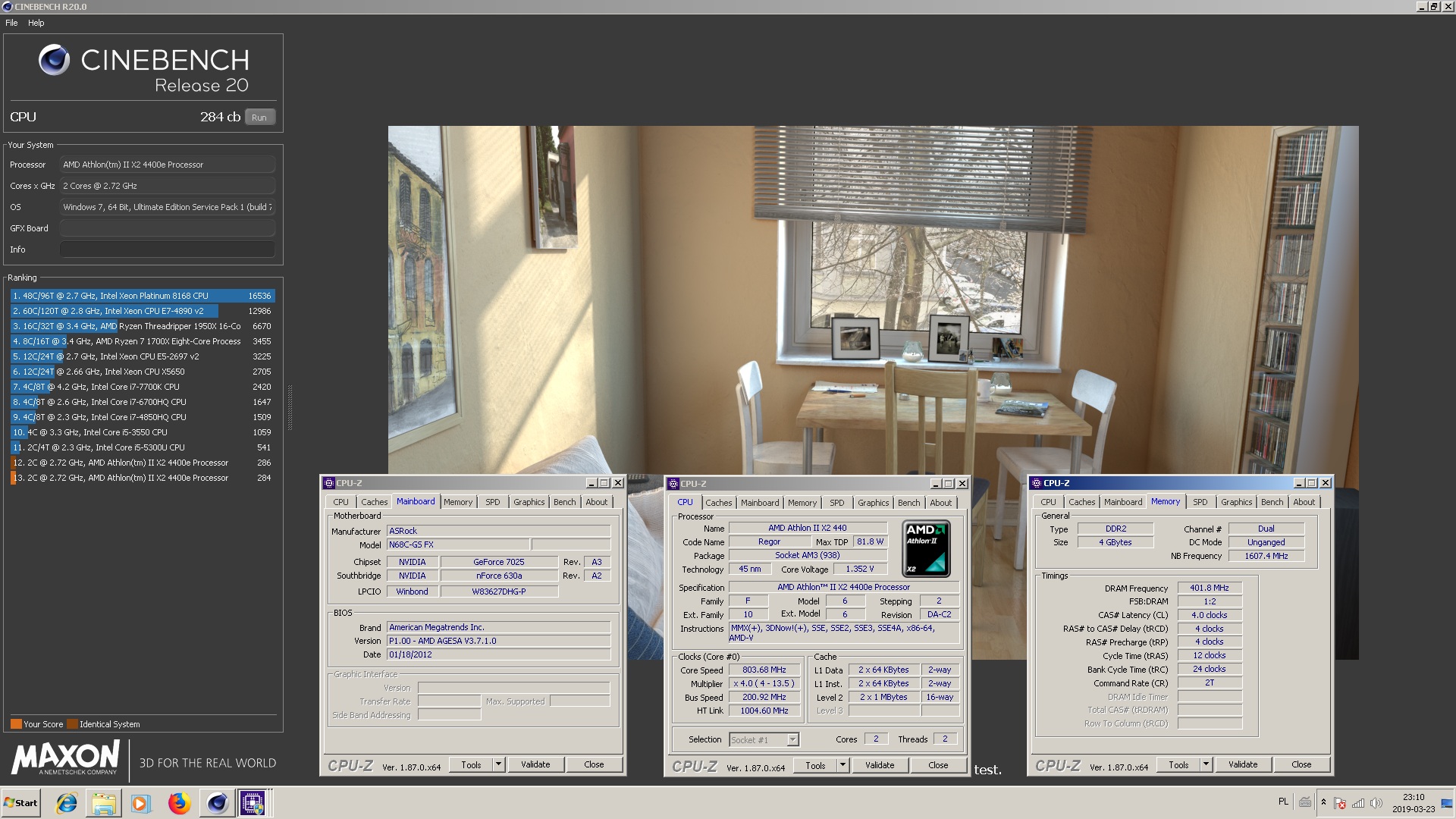Click Close button in Mainboard CPU-Z window

click(594, 764)
